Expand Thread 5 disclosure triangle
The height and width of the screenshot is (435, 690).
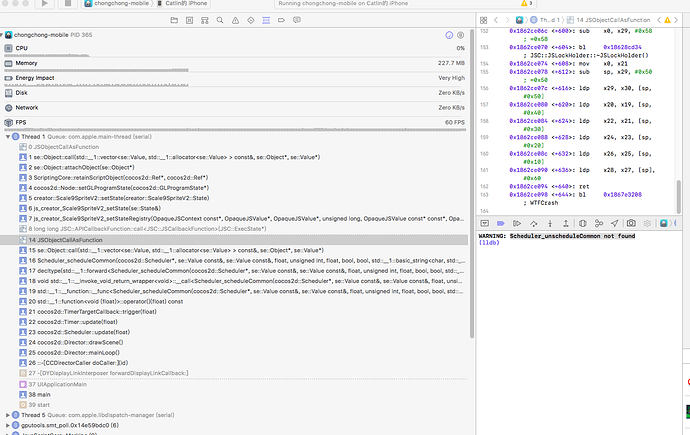click(7, 415)
